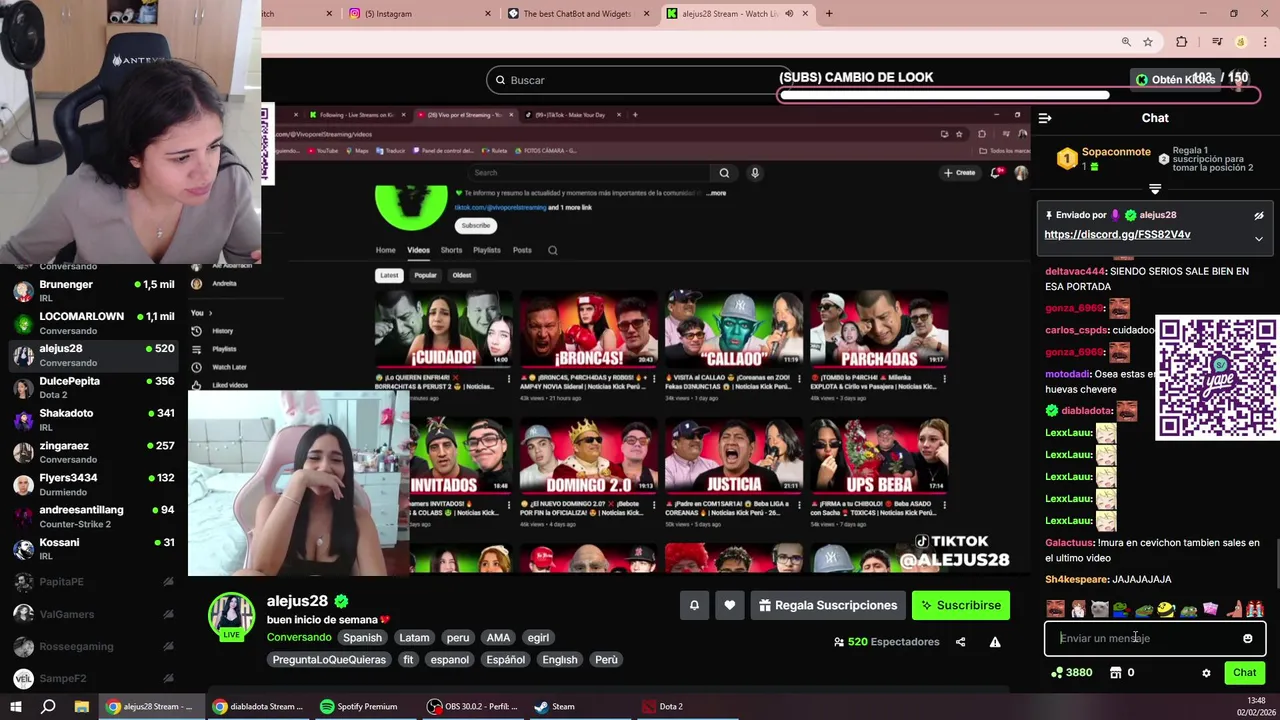Screen dimensions: 1280x720
Task: Open Windows taskbar search
Action: [x=48, y=706]
